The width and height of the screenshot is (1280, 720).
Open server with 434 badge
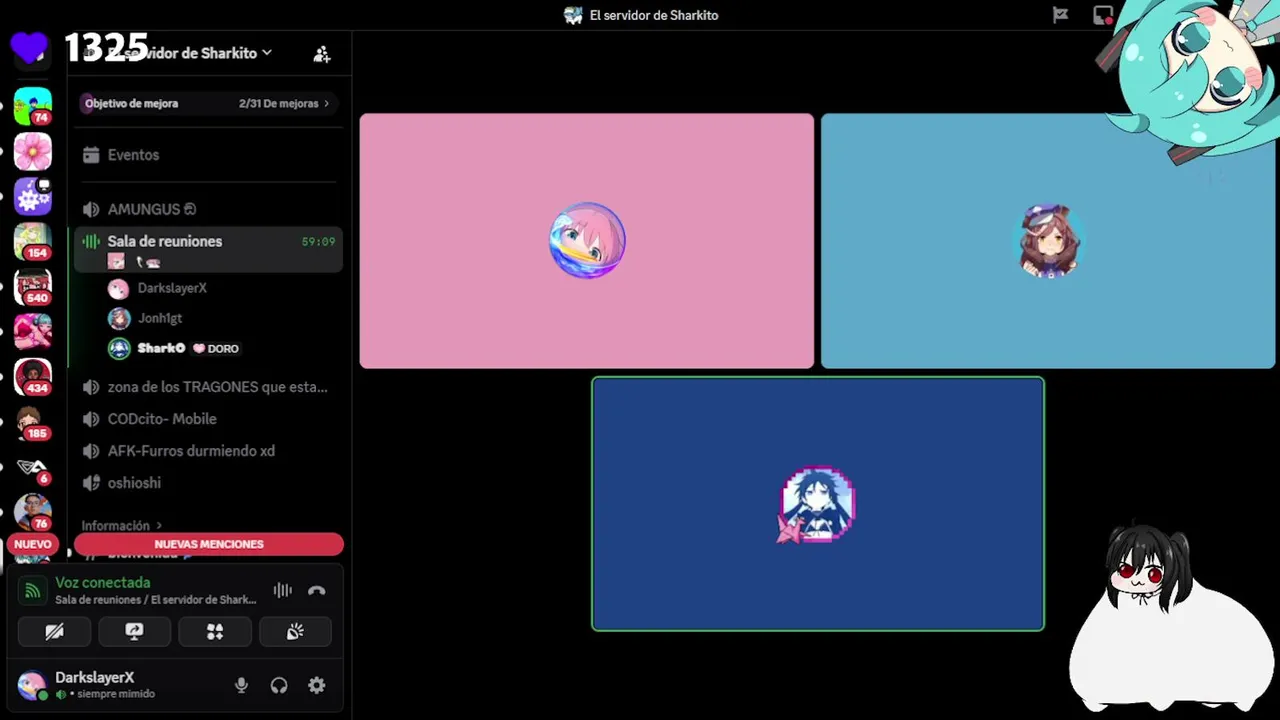point(33,378)
